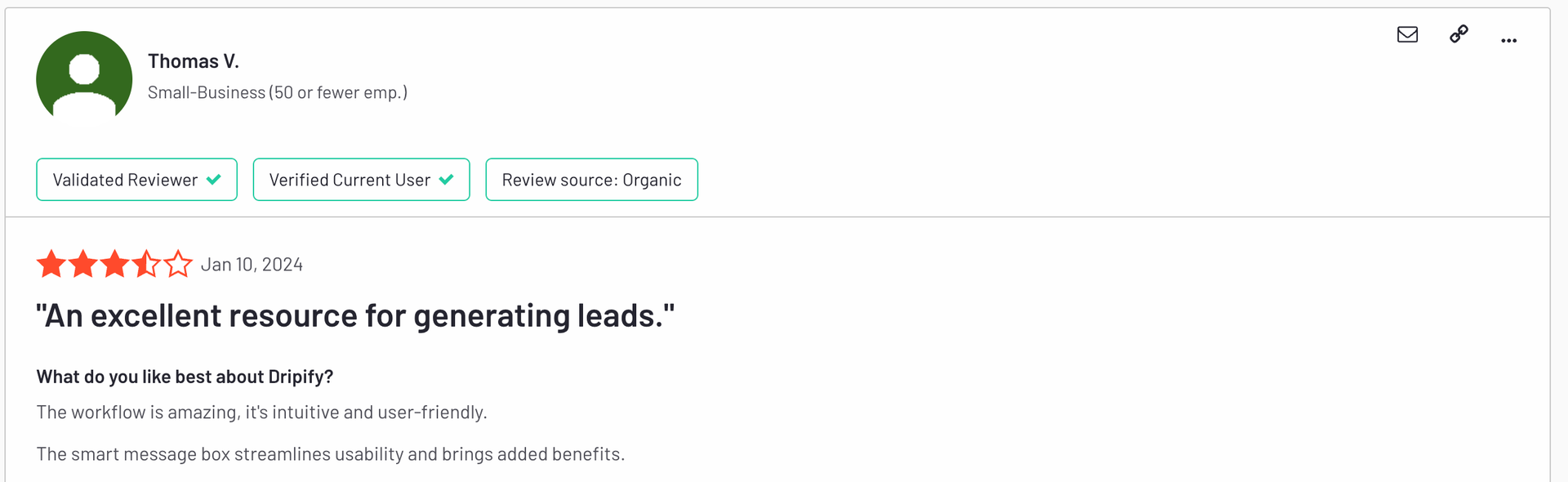The height and width of the screenshot is (482, 1568).
Task: Click the reviewer name Thomas V.
Action: [194, 61]
